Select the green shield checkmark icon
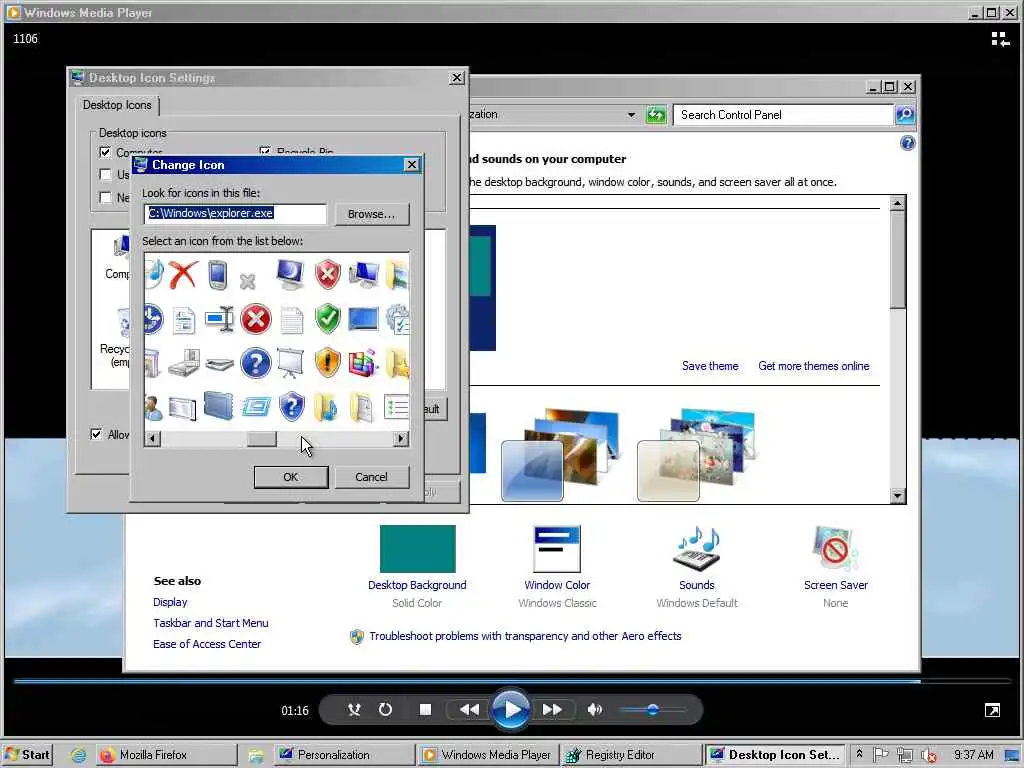Screen dimensions: 1024x768 (327, 319)
